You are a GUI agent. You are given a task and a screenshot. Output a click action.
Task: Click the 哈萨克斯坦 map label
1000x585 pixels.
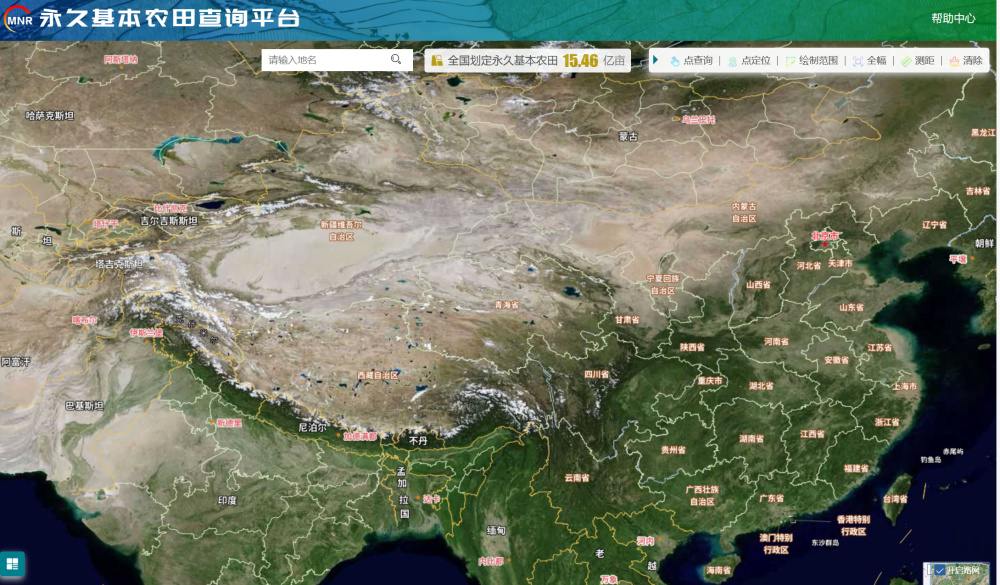(x=50, y=115)
